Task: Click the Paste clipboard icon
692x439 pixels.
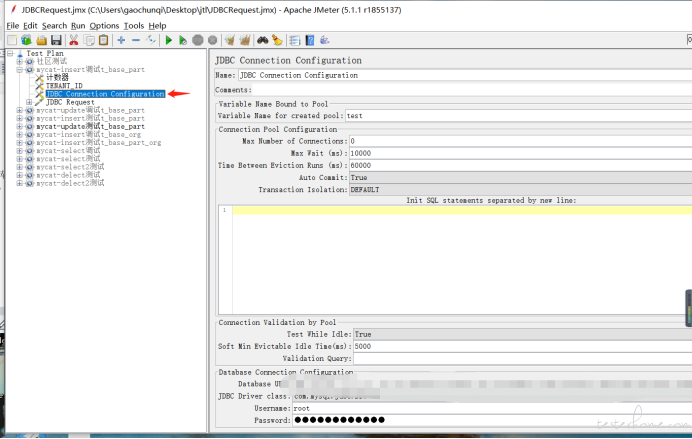Action: [x=103, y=40]
